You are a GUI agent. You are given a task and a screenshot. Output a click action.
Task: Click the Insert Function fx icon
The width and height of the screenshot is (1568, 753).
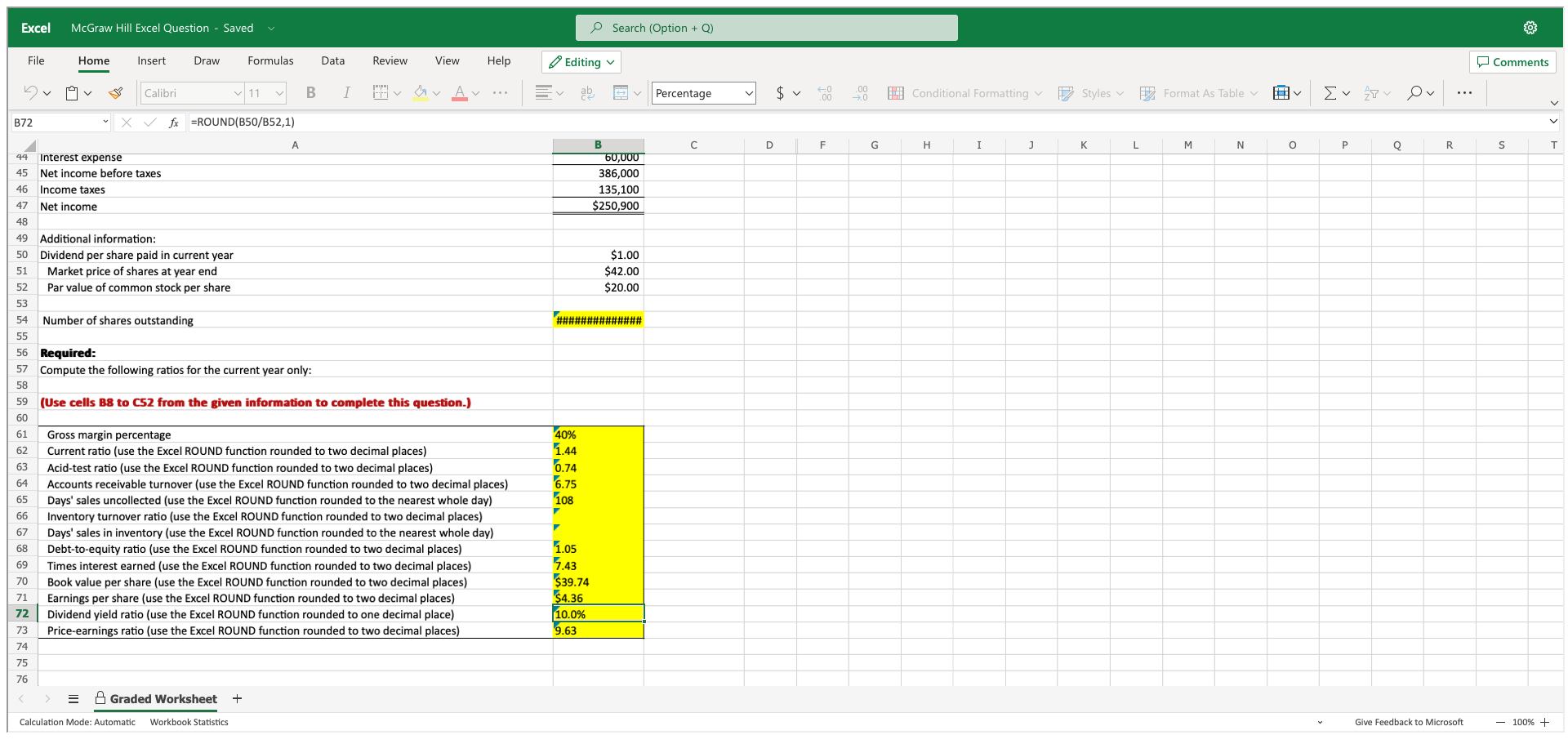click(x=174, y=123)
